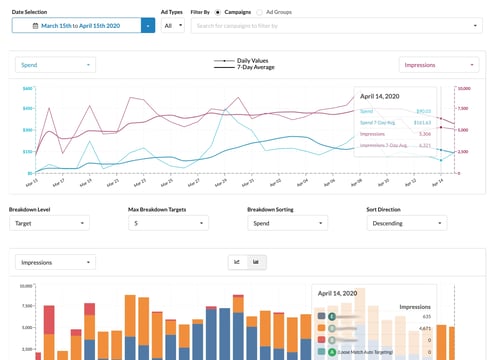
Task: Open the Spend metric dropdown above chart
Action: click(55, 65)
